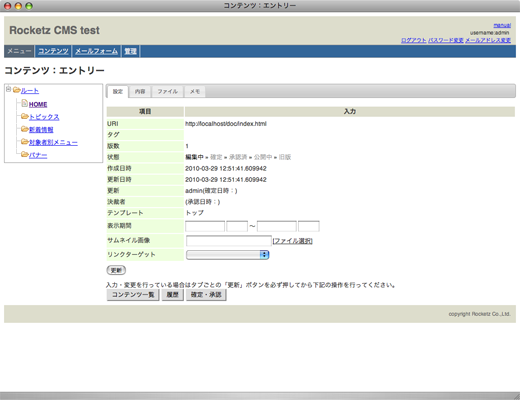Click the コンテンツ一覧 button
Screen dimensions: 520x400
133,295
